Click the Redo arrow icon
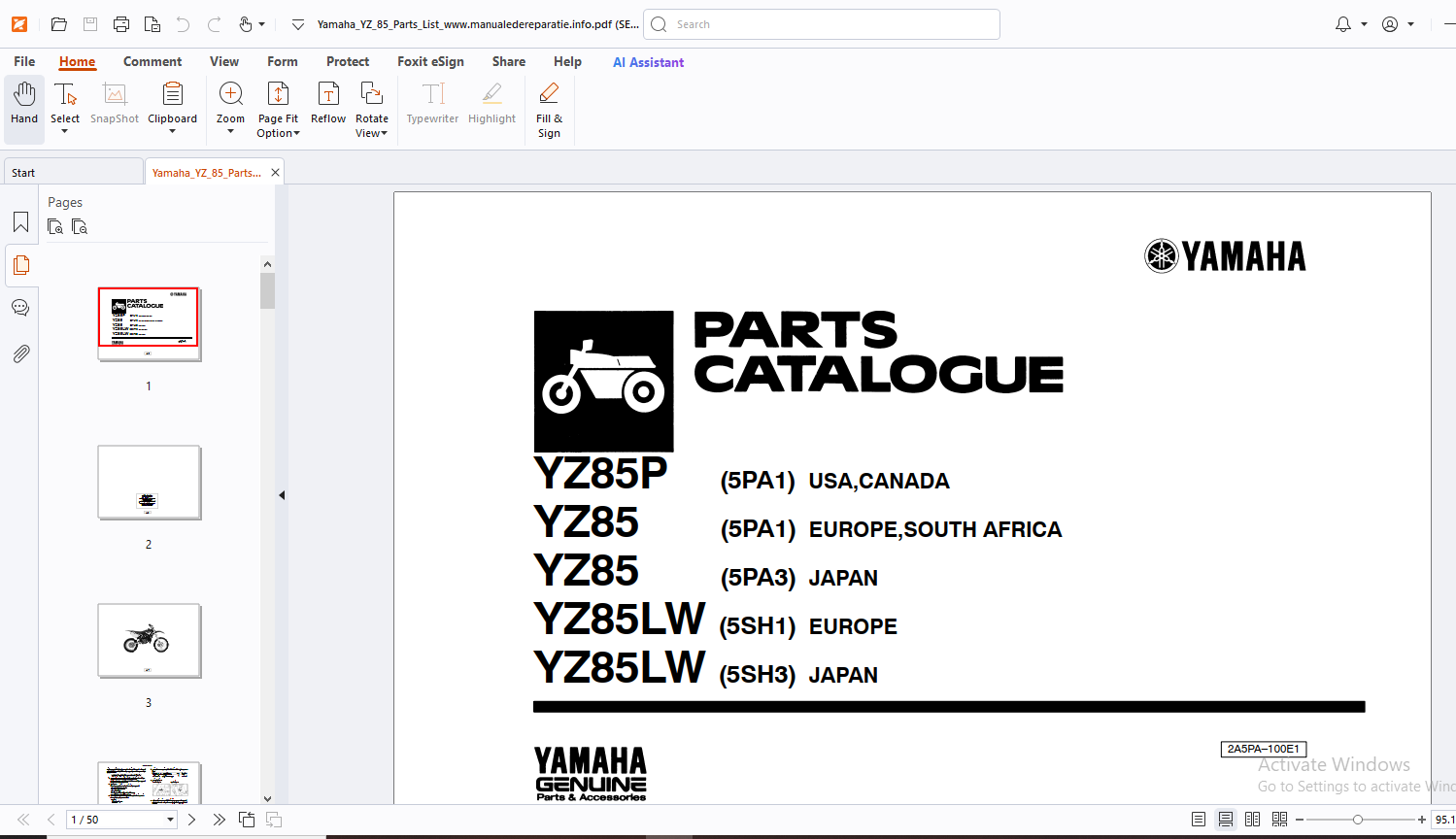Screen dimensions: 1456x839 pyautogui.click(x=214, y=24)
